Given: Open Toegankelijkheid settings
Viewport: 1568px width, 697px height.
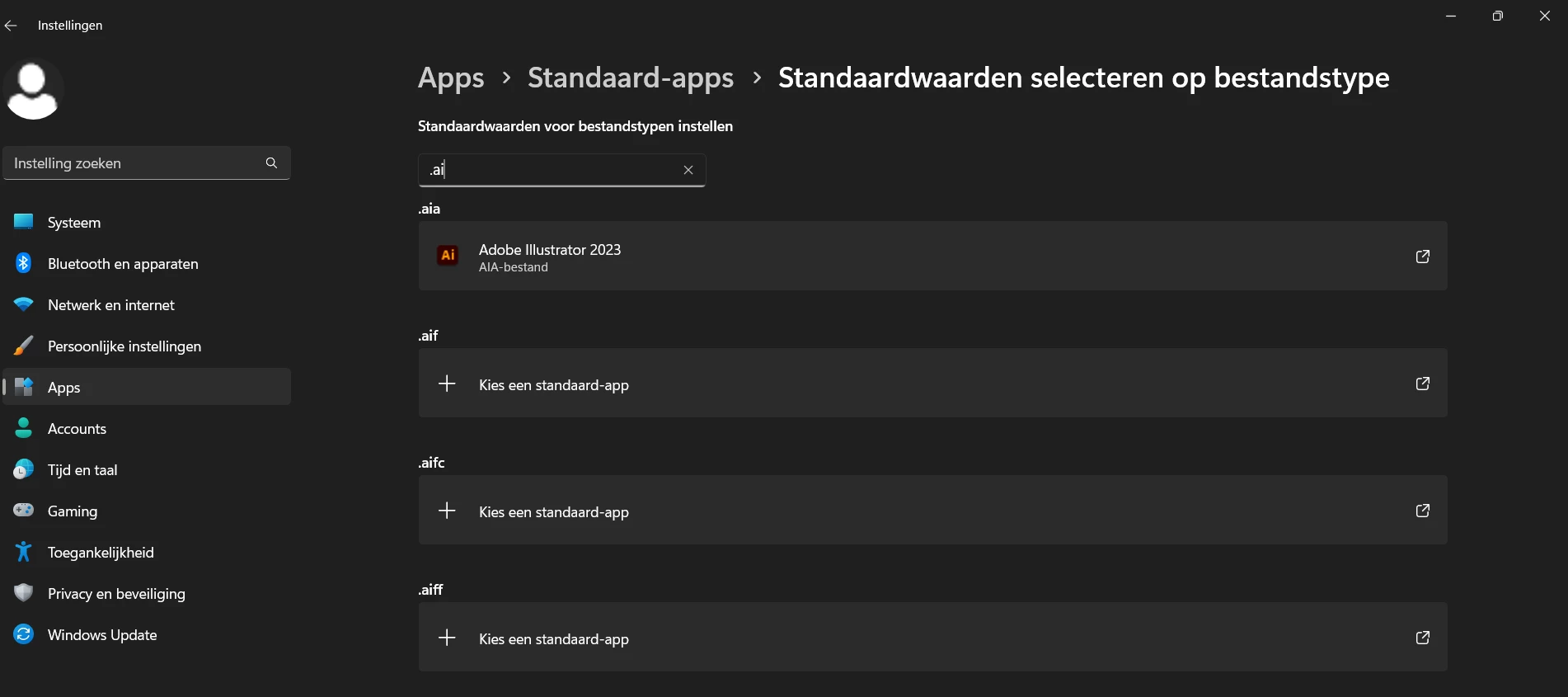Looking at the screenshot, I should click(147, 552).
